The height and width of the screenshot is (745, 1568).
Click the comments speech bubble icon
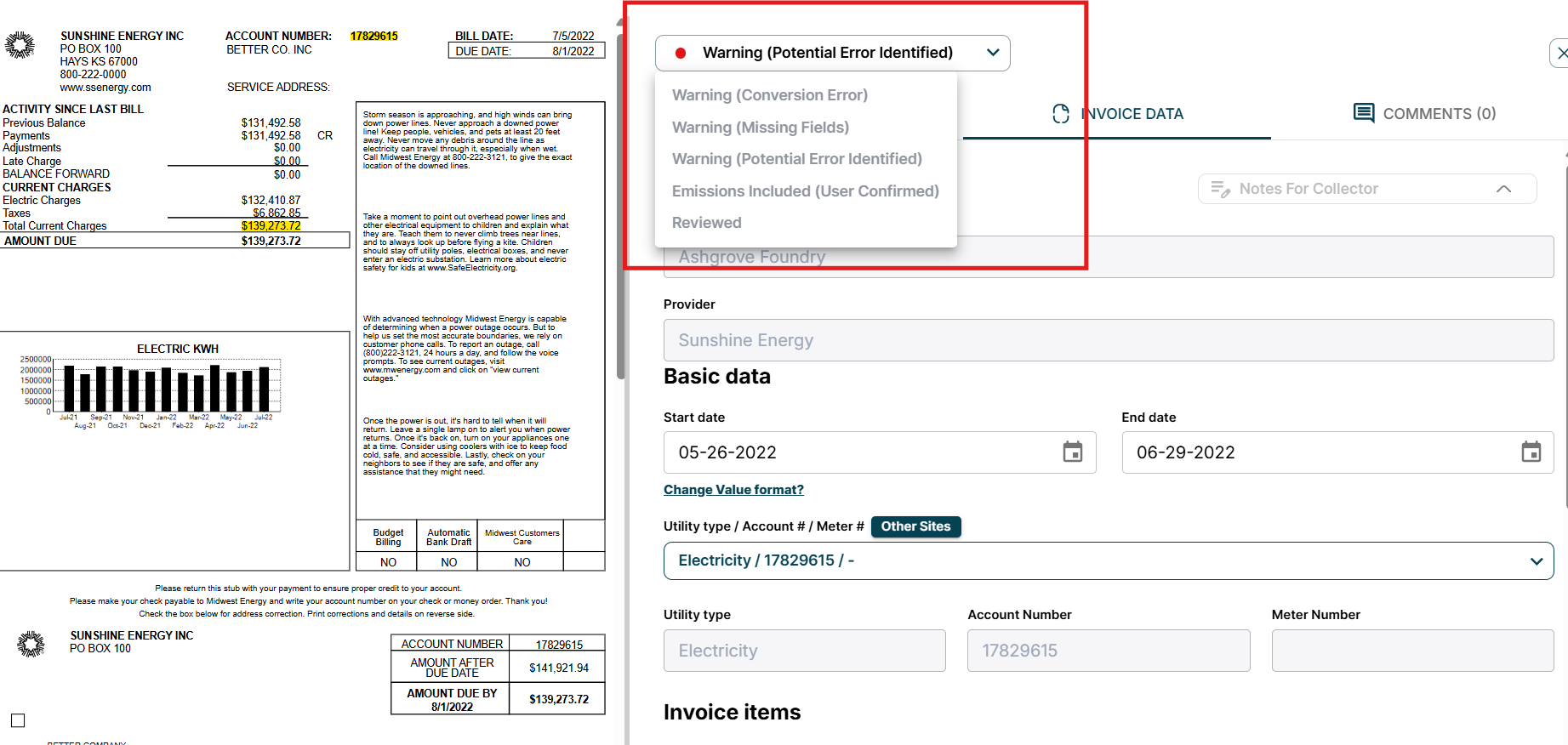pos(1364,114)
